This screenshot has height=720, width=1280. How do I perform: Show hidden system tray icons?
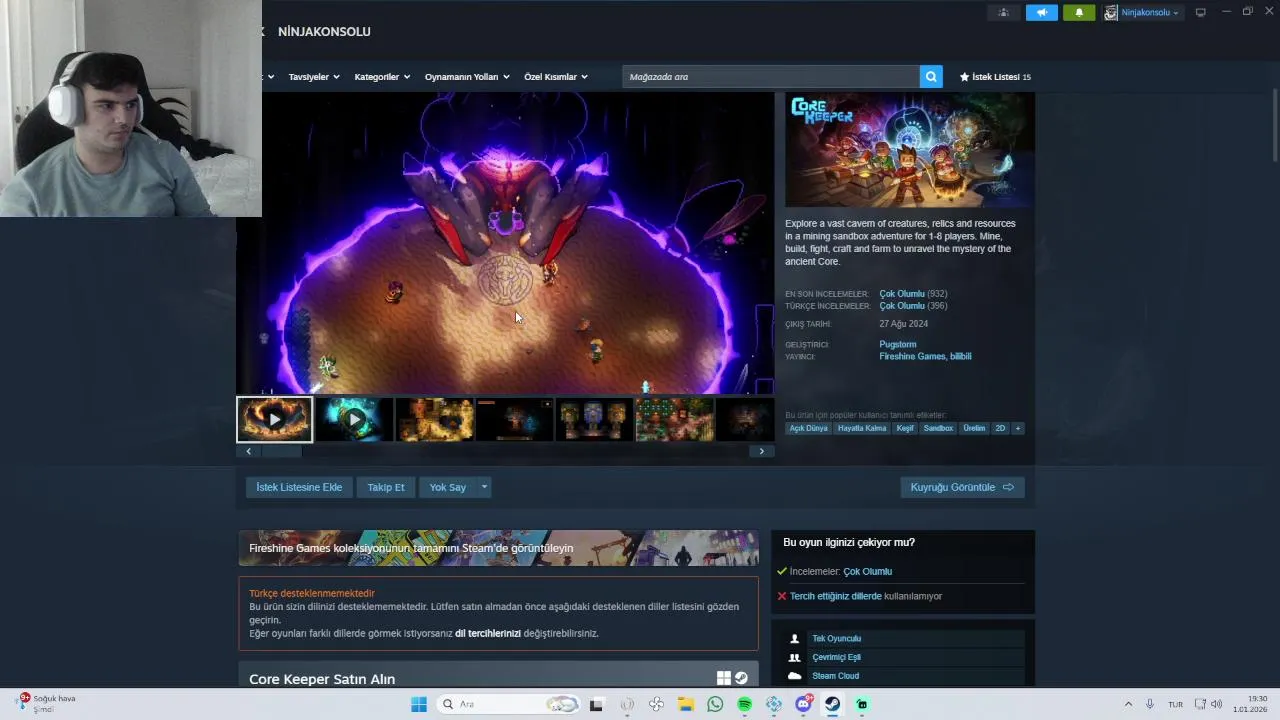coord(1128,704)
